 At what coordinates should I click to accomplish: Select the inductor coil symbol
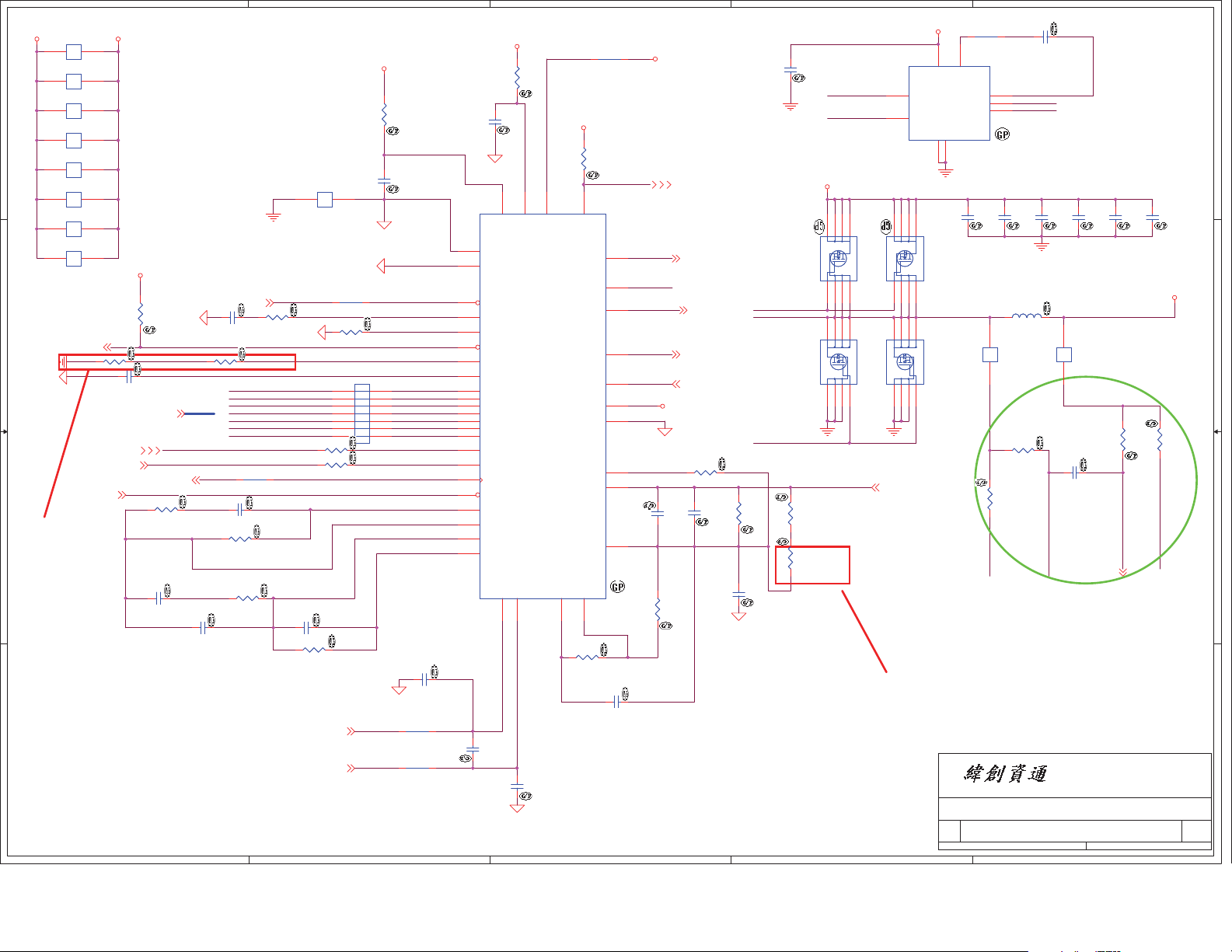(x=1026, y=316)
